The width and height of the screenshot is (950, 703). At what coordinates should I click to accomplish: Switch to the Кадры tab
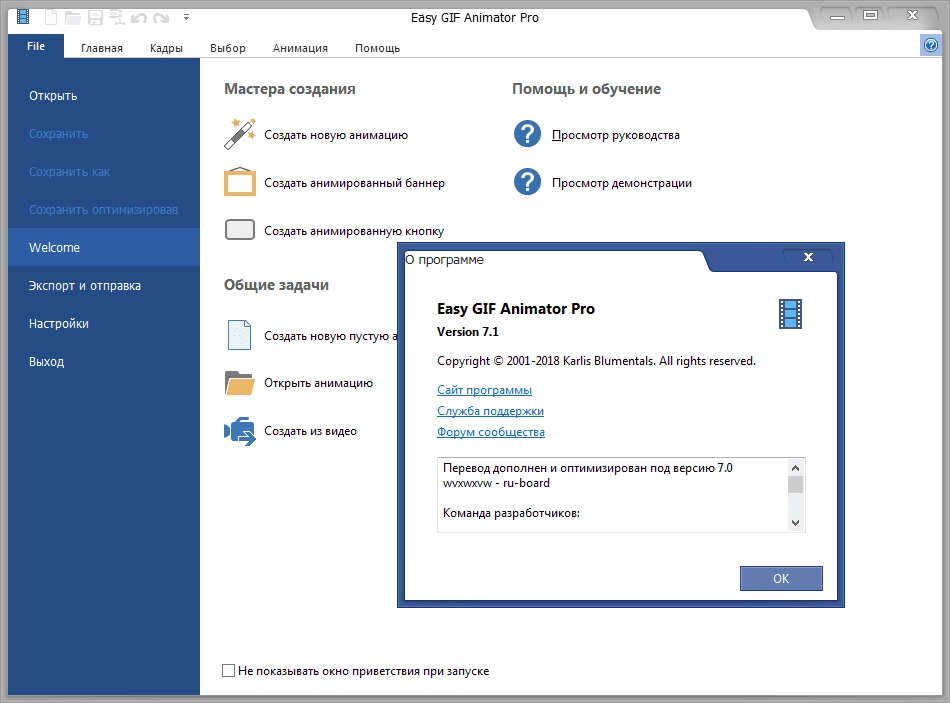pyautogui.click(x=166, y=48)
